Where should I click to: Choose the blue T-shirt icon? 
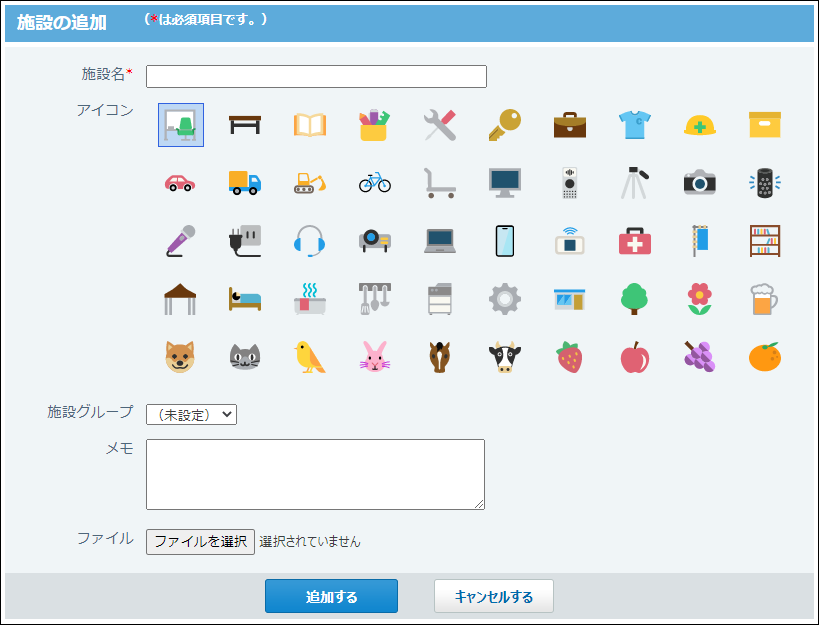coord(635,125)
